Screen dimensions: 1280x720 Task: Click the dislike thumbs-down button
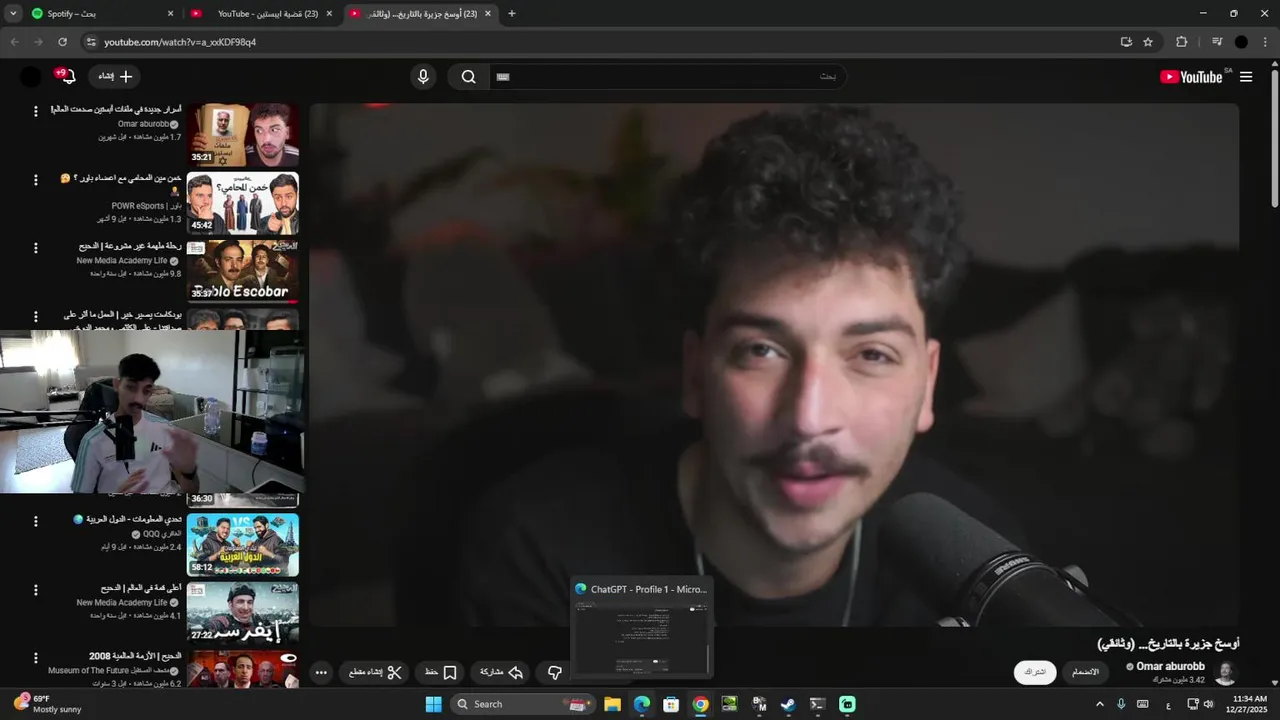555,673
